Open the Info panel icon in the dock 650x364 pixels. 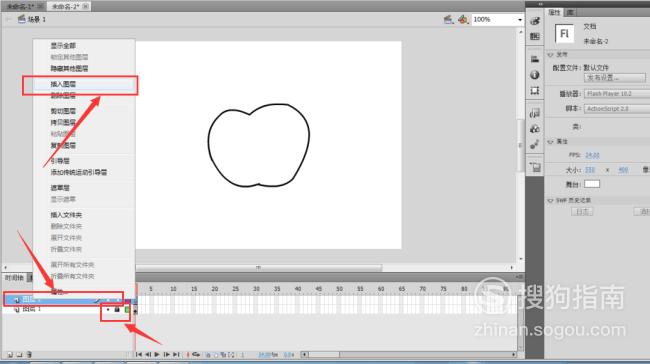[535, 75]
